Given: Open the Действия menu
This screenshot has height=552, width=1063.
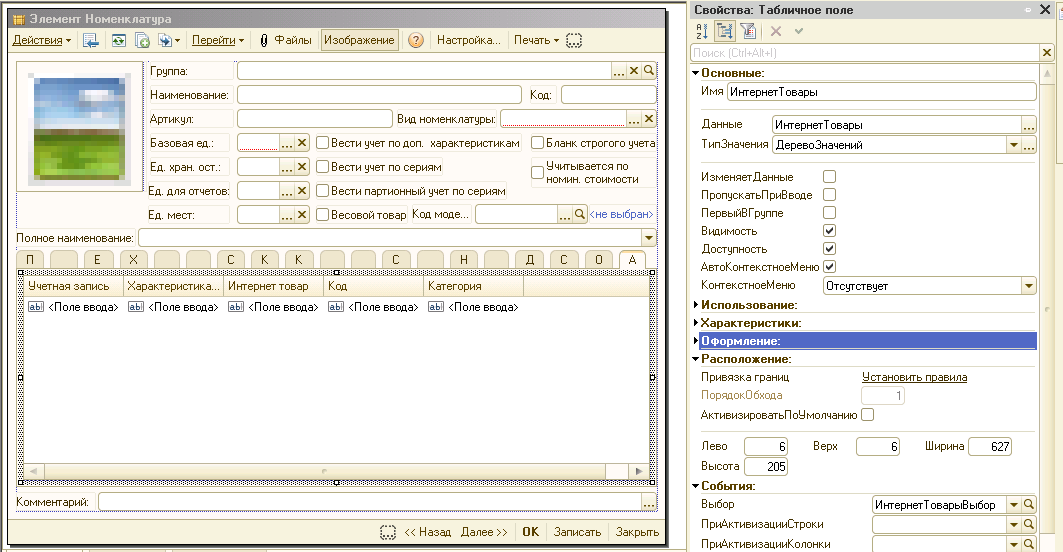Looking at the screenshot, I should [41, 41].
